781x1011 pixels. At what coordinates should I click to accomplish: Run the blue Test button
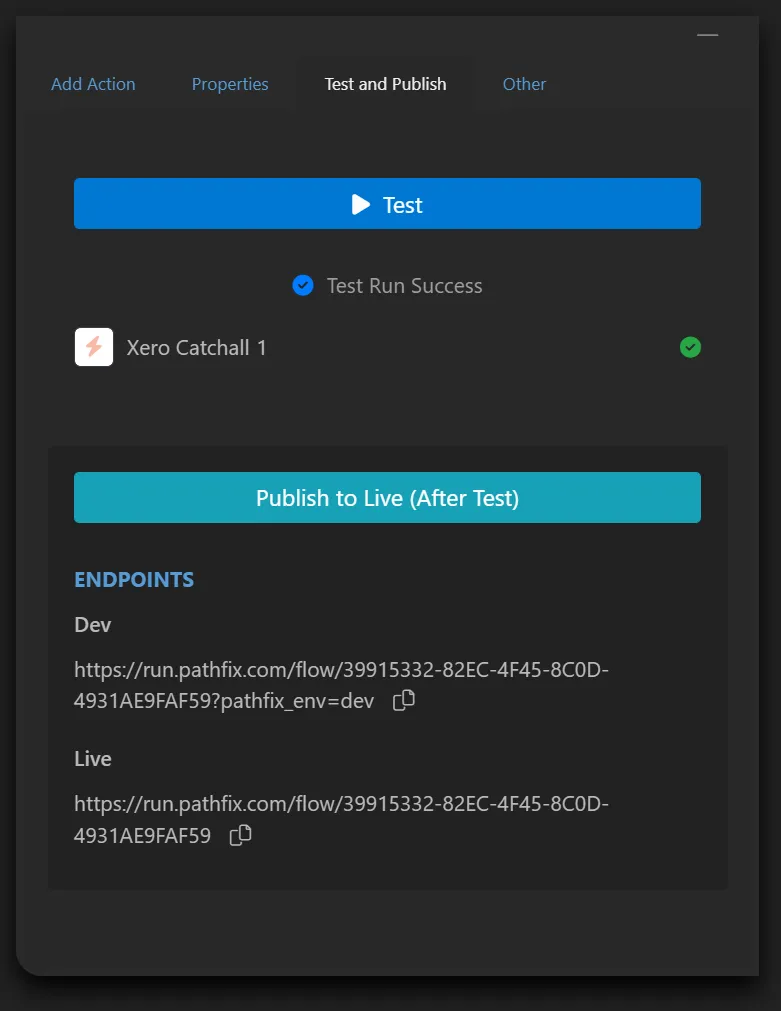point(387,204)
